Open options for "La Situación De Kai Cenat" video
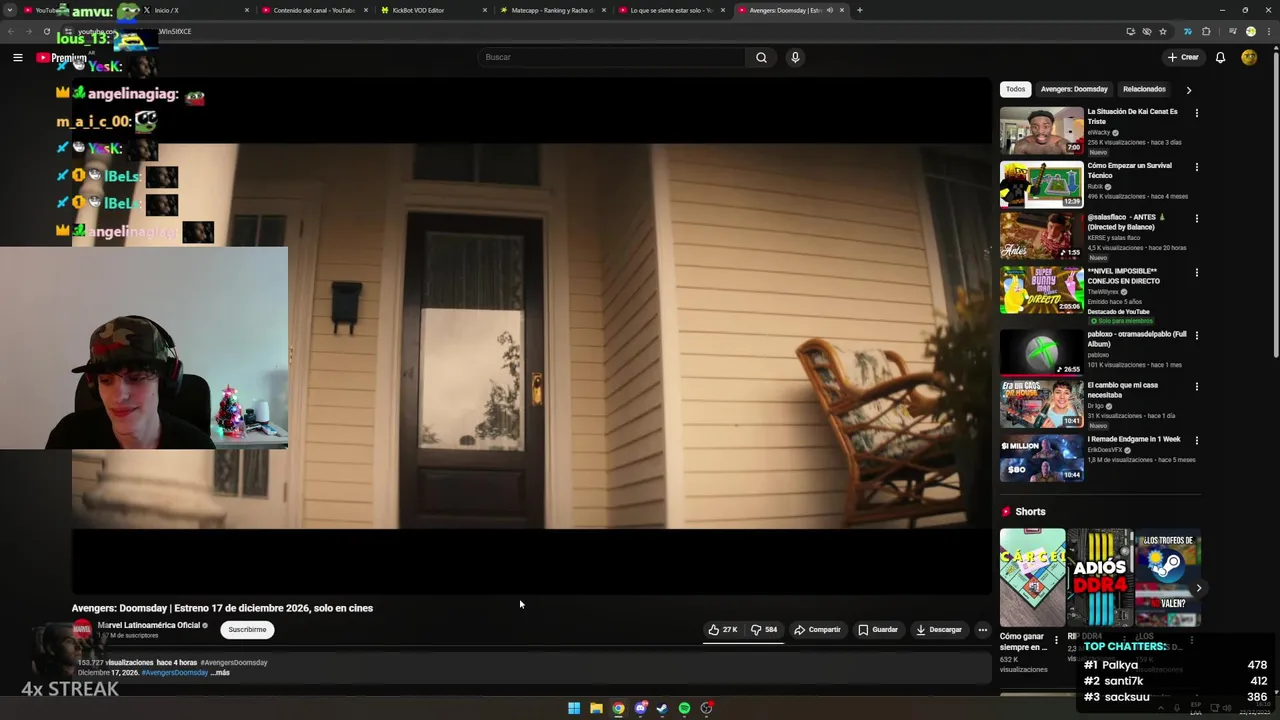This screenshot has width=1280, height=720. click(1196, 113)
